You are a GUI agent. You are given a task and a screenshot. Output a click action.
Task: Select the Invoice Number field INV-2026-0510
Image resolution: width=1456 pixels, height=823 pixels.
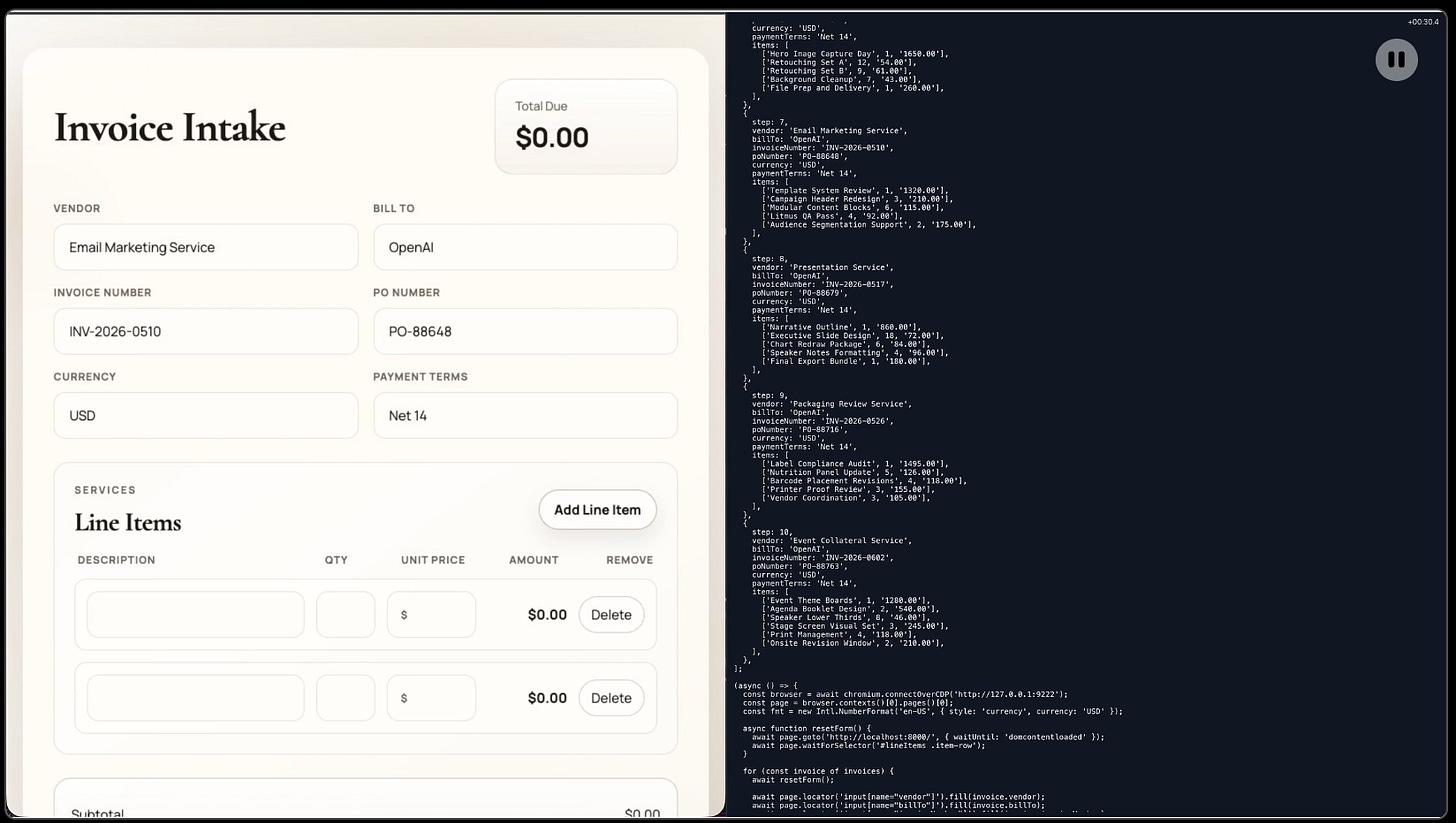pos(206,331)
